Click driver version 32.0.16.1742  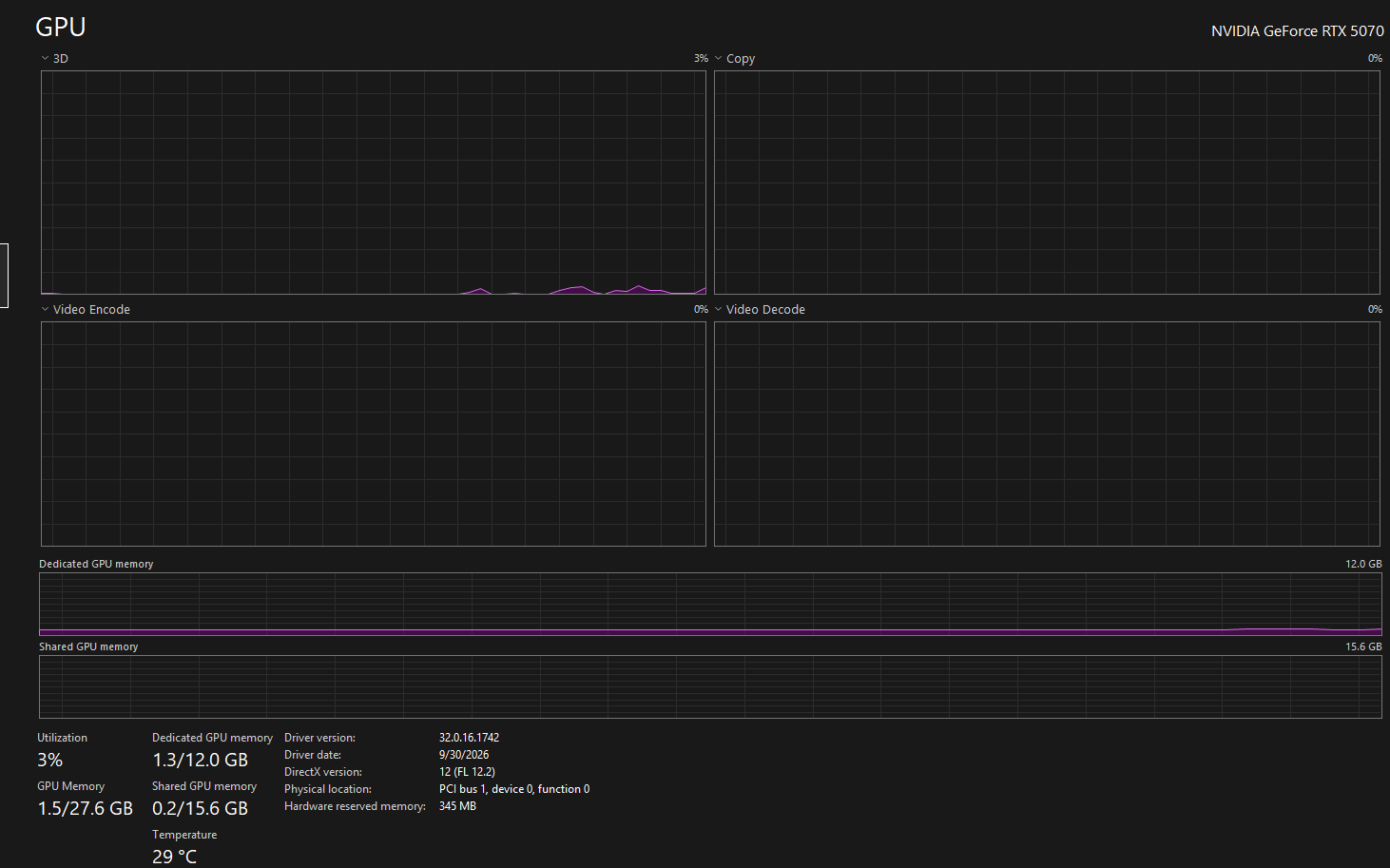click(469, 738)
